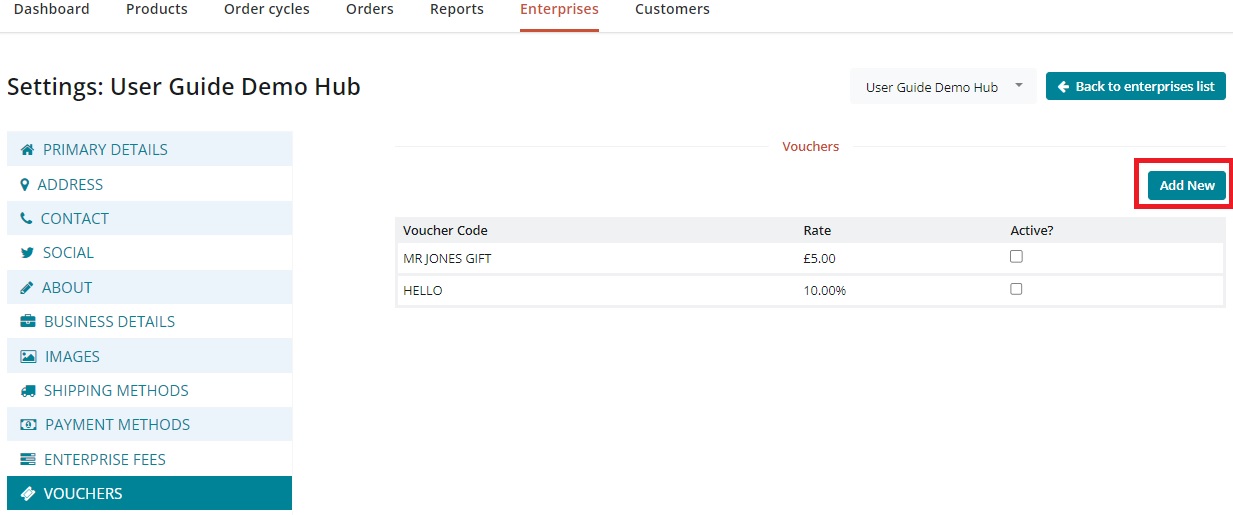Click the tag icon beside Vouchers

(x=28, y=494)
